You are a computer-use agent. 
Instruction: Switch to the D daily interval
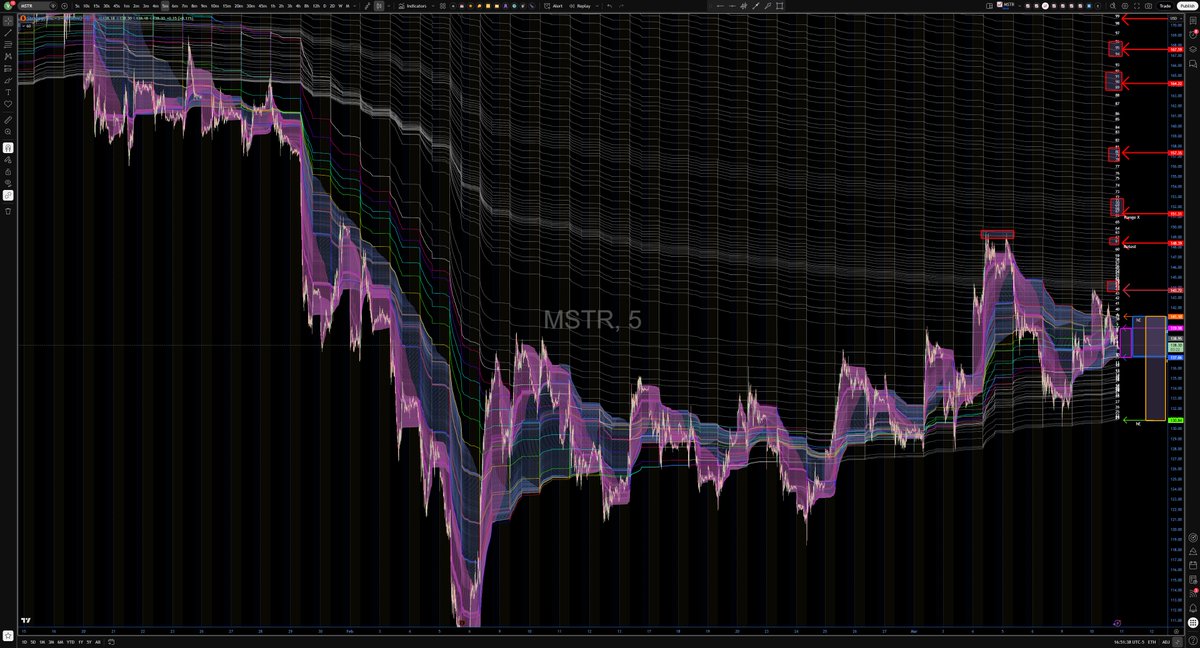(x=324, y=6)
